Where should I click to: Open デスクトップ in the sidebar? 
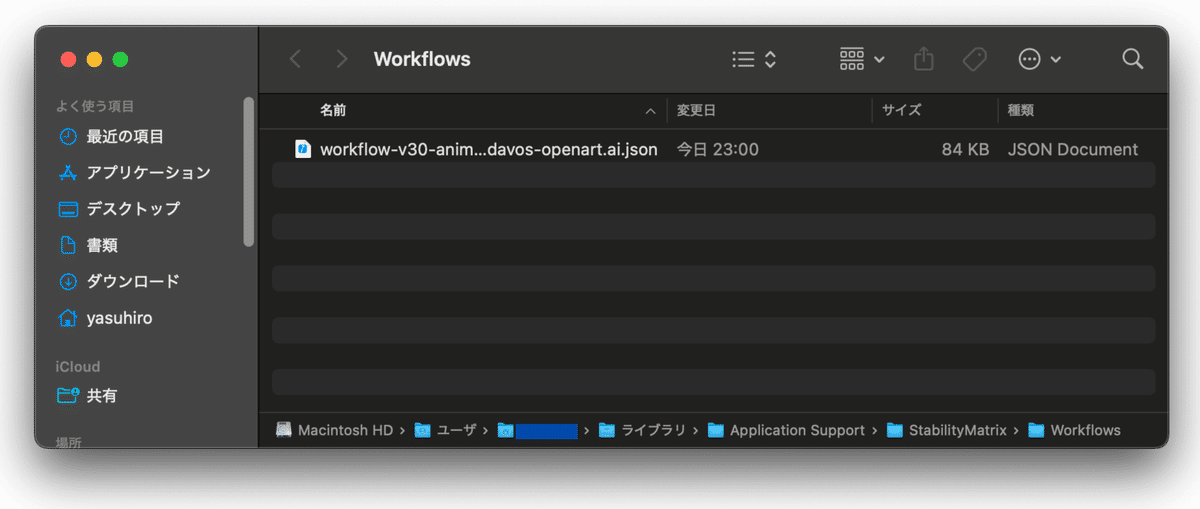(133, 208)
